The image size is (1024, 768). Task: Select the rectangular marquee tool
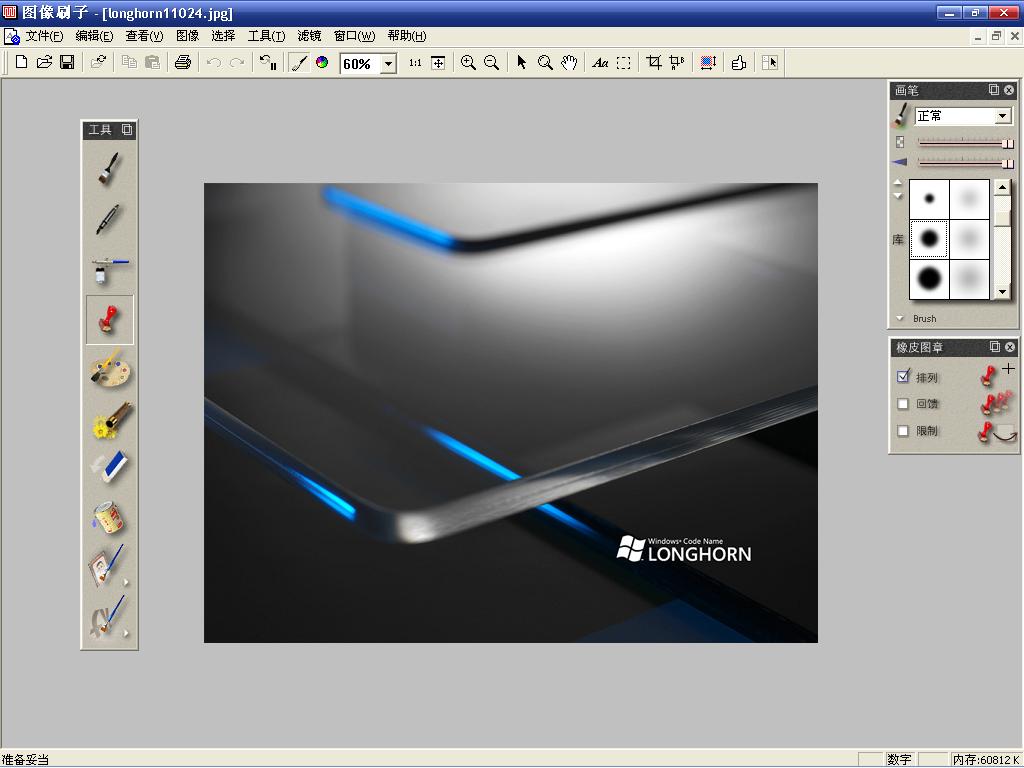click(624, 63)
